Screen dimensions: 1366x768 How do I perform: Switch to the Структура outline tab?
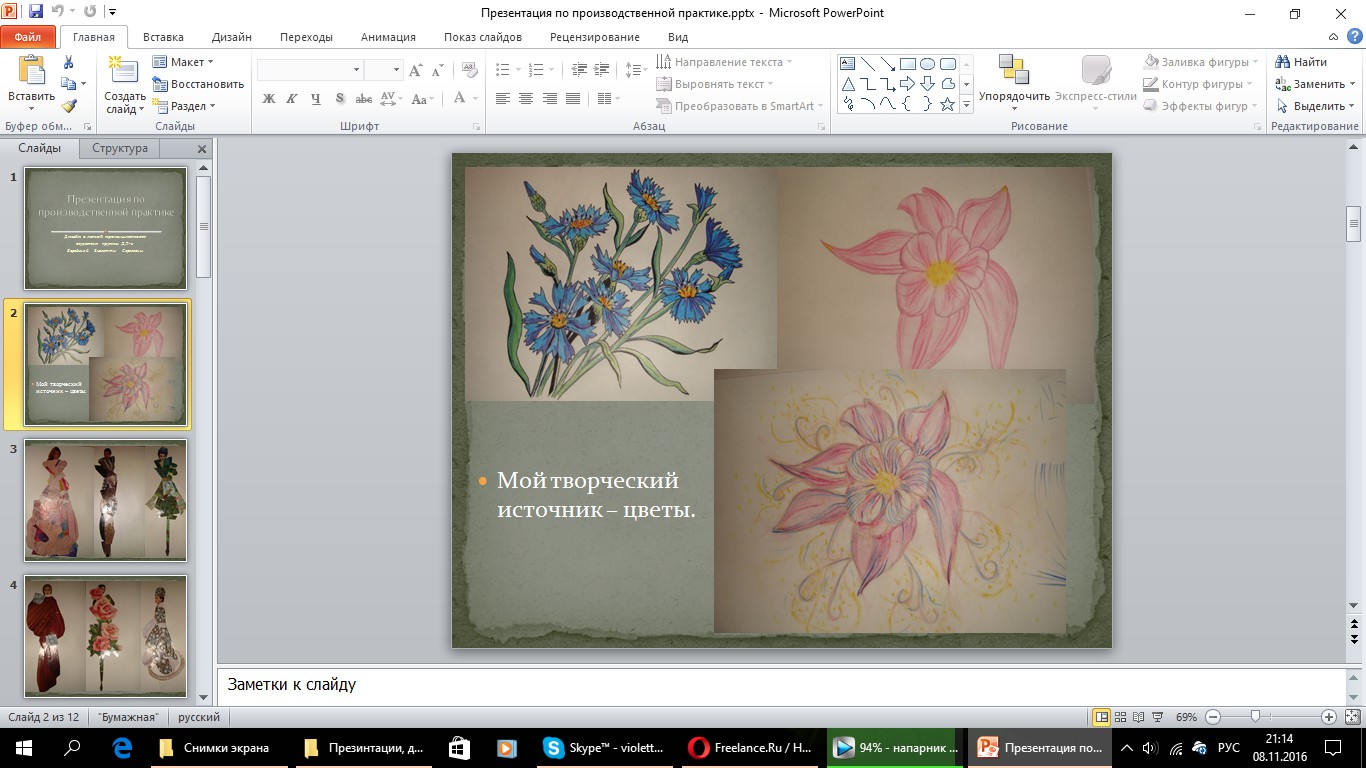coord(120,148)
